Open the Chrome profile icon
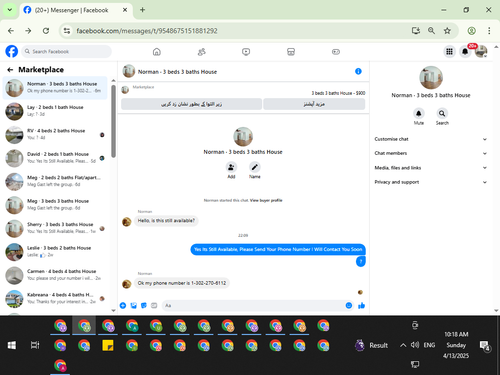Viewport: 500px width, 375px height. coord(471,31)
